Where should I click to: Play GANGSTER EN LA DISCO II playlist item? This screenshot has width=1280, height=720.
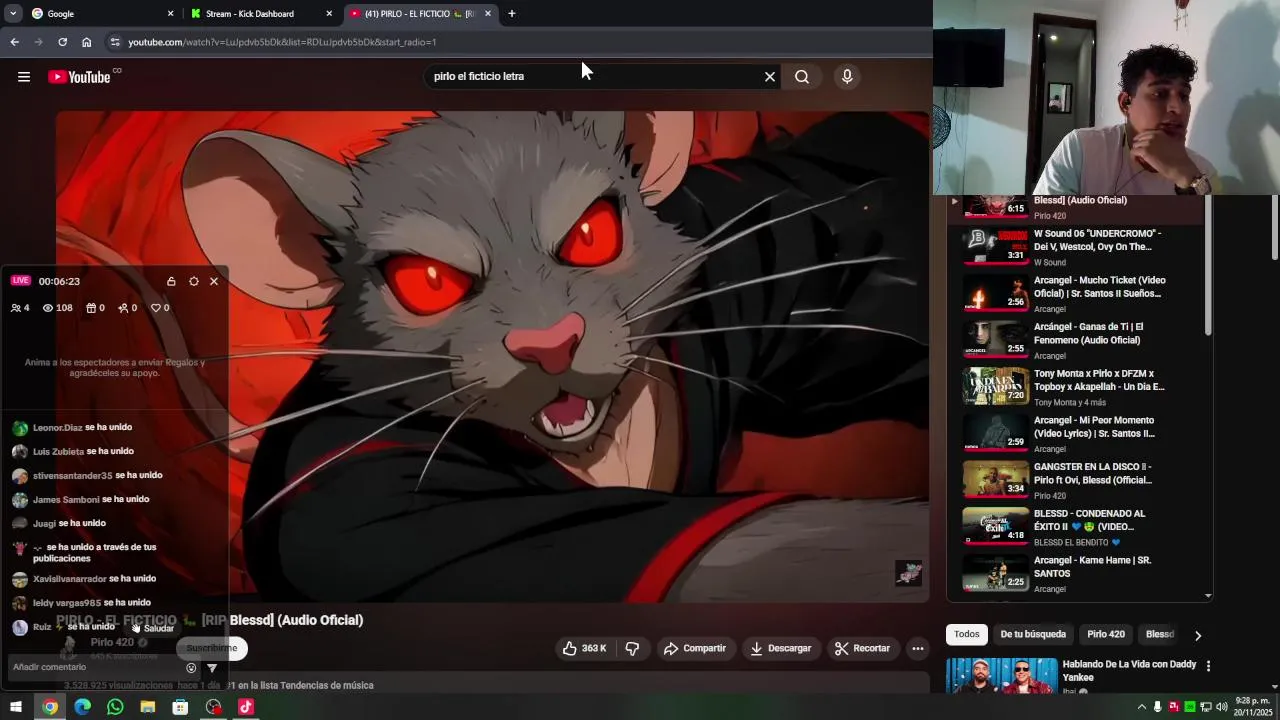tap(1077, 480)
